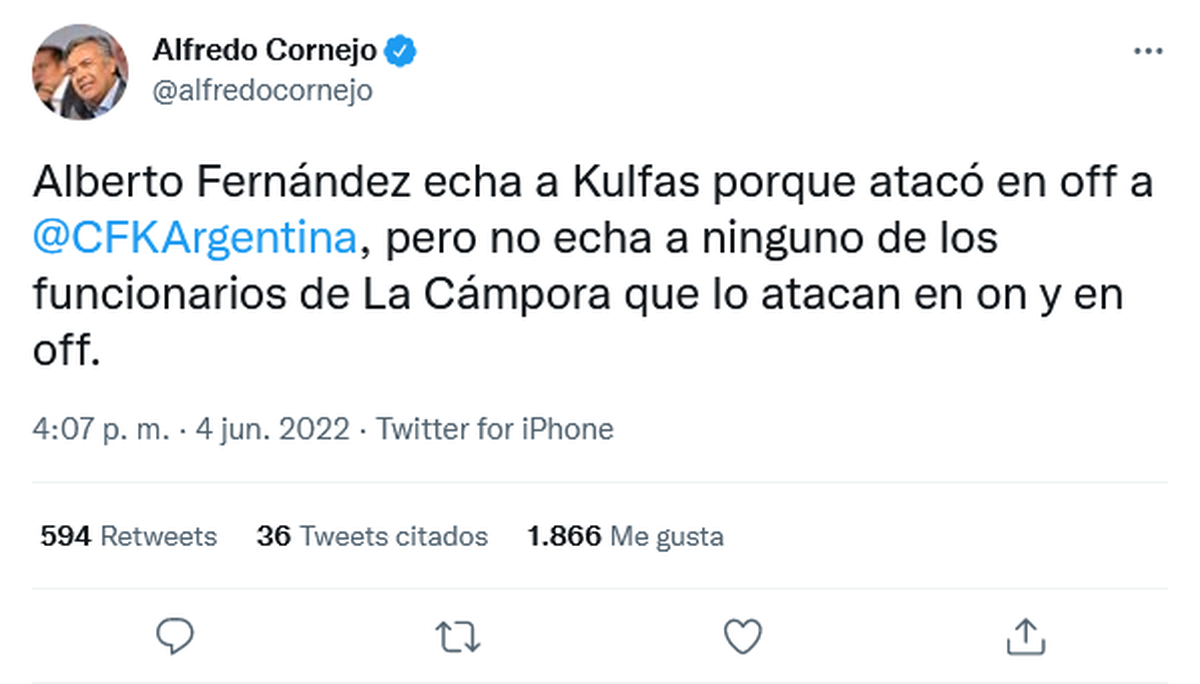1200x684 pixels.
Task: Follow the @CFKArgentina mention link
Action: tap(195, 240)
